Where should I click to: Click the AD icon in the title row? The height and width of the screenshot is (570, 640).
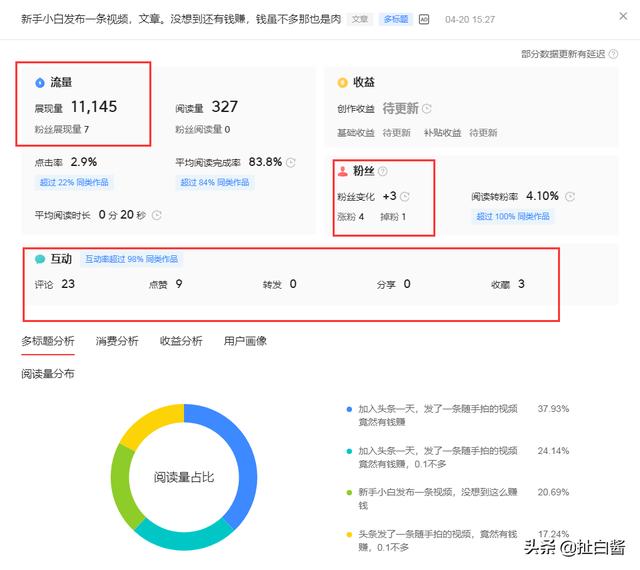tap(424, 19)
